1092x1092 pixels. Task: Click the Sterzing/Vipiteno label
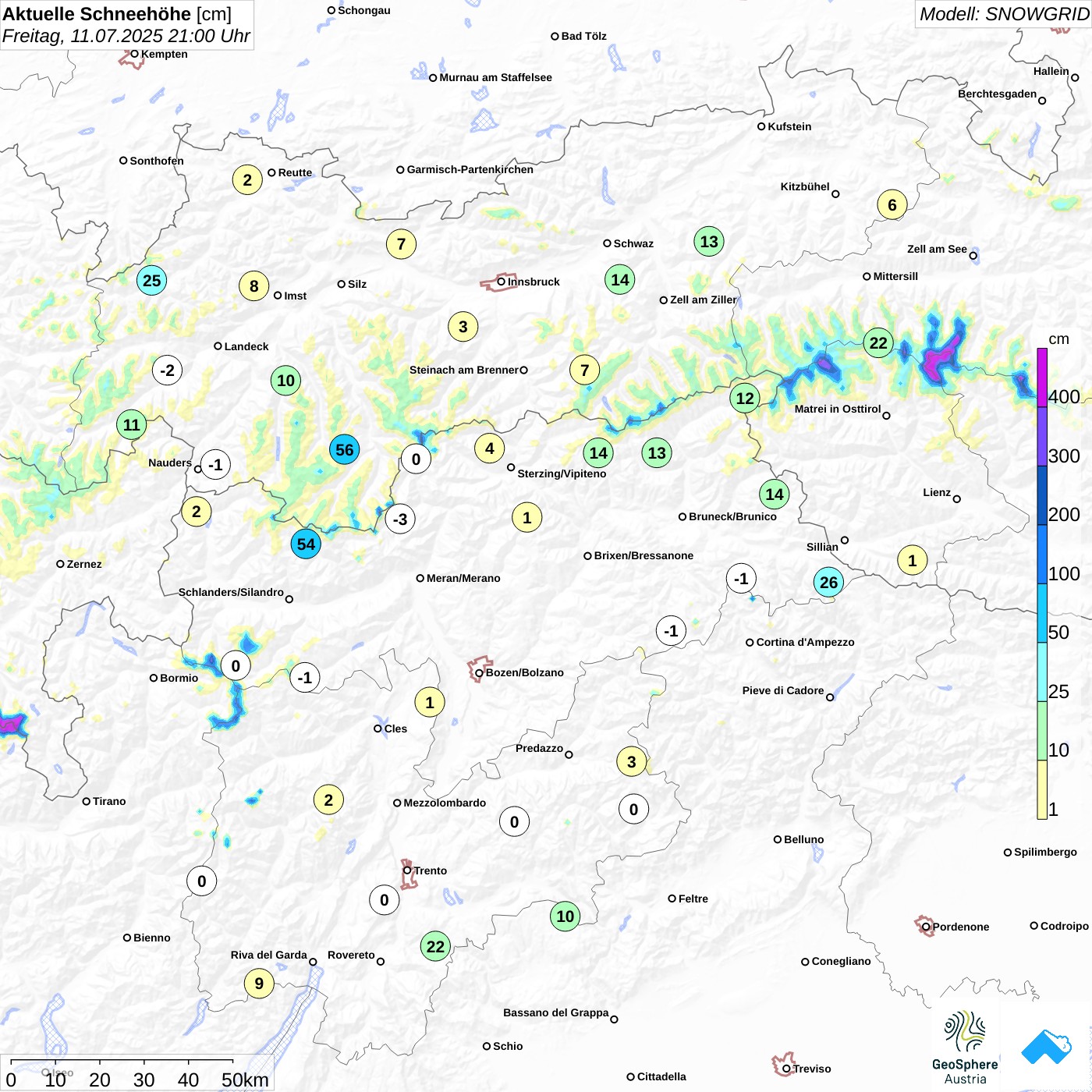point(562,473)
